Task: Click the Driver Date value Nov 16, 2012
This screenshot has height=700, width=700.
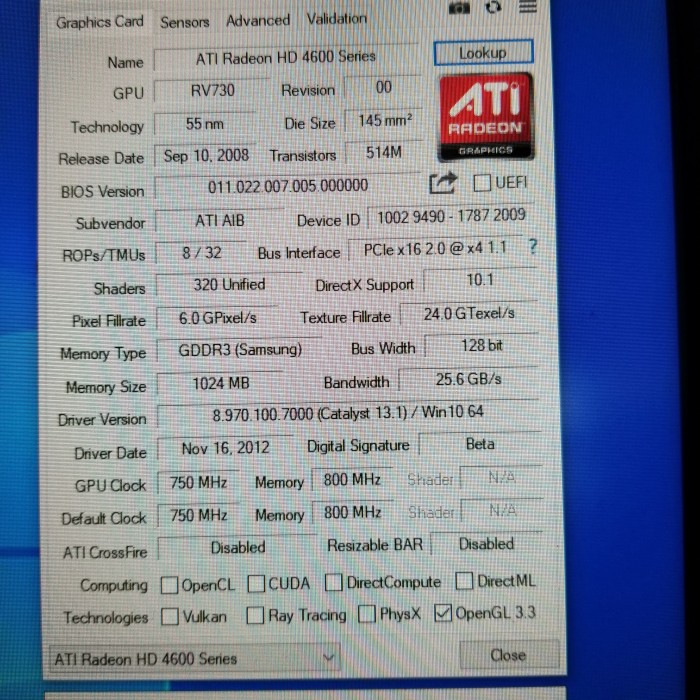Action: (226, 448)
